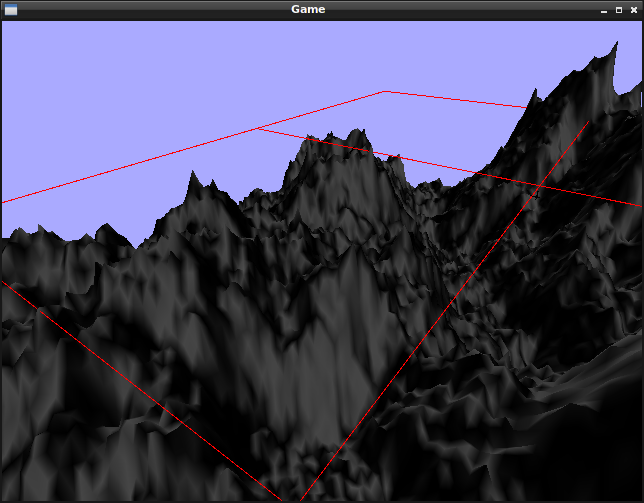The image size is (644, 503).
Task: Maximize the Game window
Action: click(619, 10)
